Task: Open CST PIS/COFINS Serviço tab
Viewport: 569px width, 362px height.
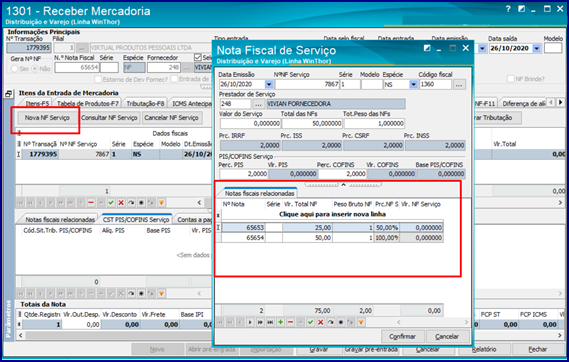Action: pos(136,219)
